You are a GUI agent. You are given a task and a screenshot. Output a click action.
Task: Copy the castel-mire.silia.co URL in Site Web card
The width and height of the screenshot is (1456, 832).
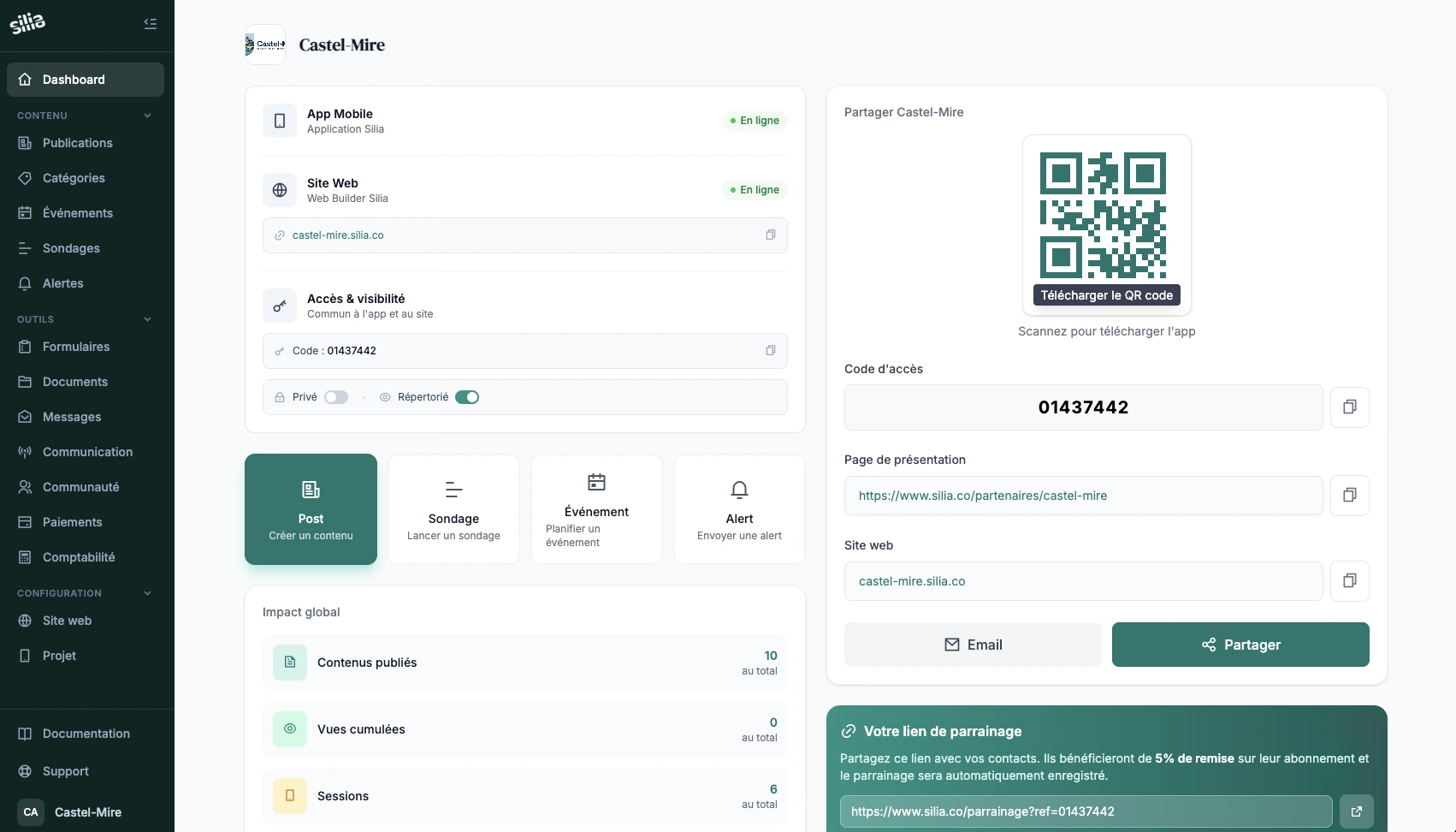[770, 235]
